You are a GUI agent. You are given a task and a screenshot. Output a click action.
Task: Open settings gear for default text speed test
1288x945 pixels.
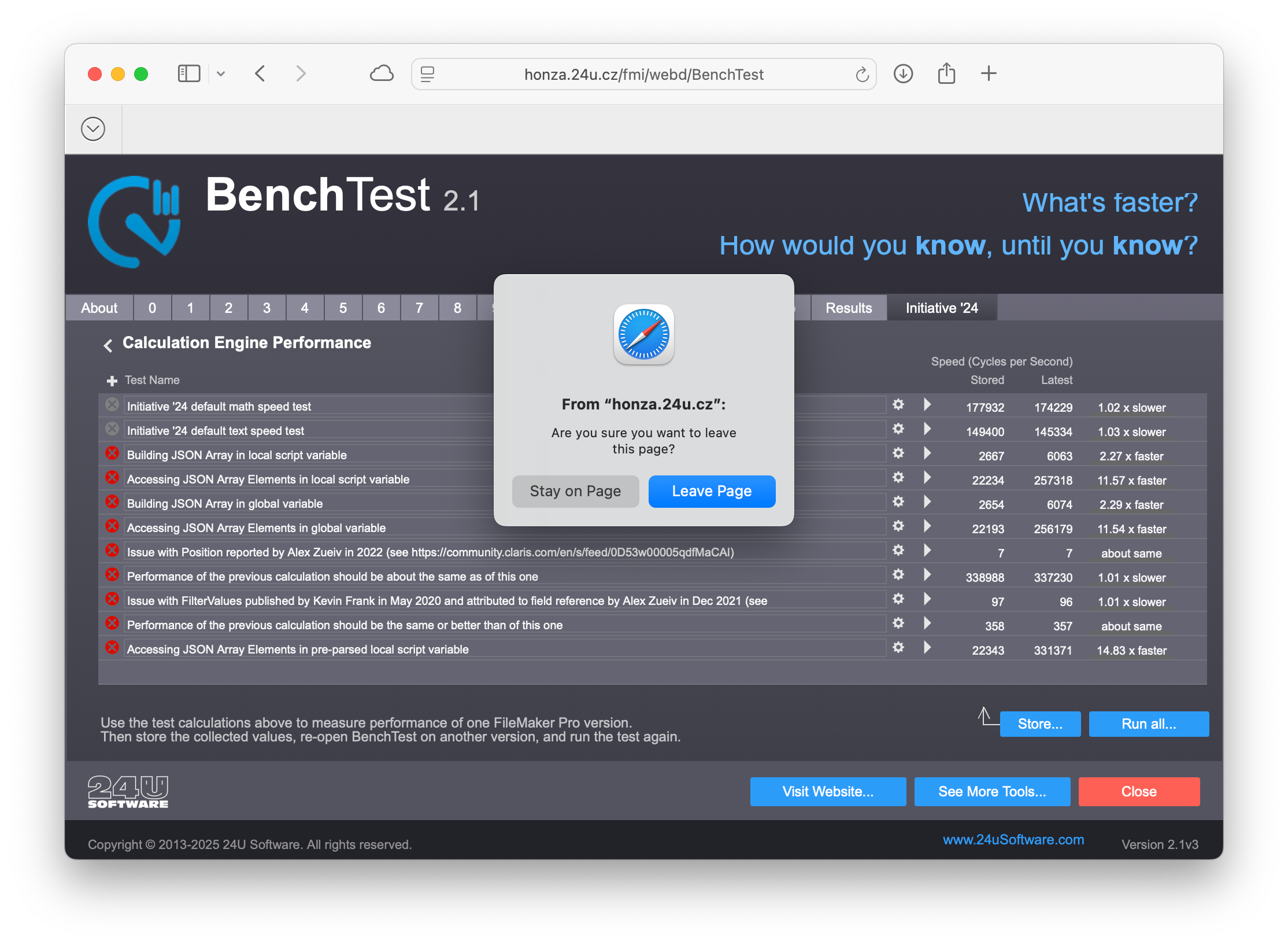click(x=898, y=429)
